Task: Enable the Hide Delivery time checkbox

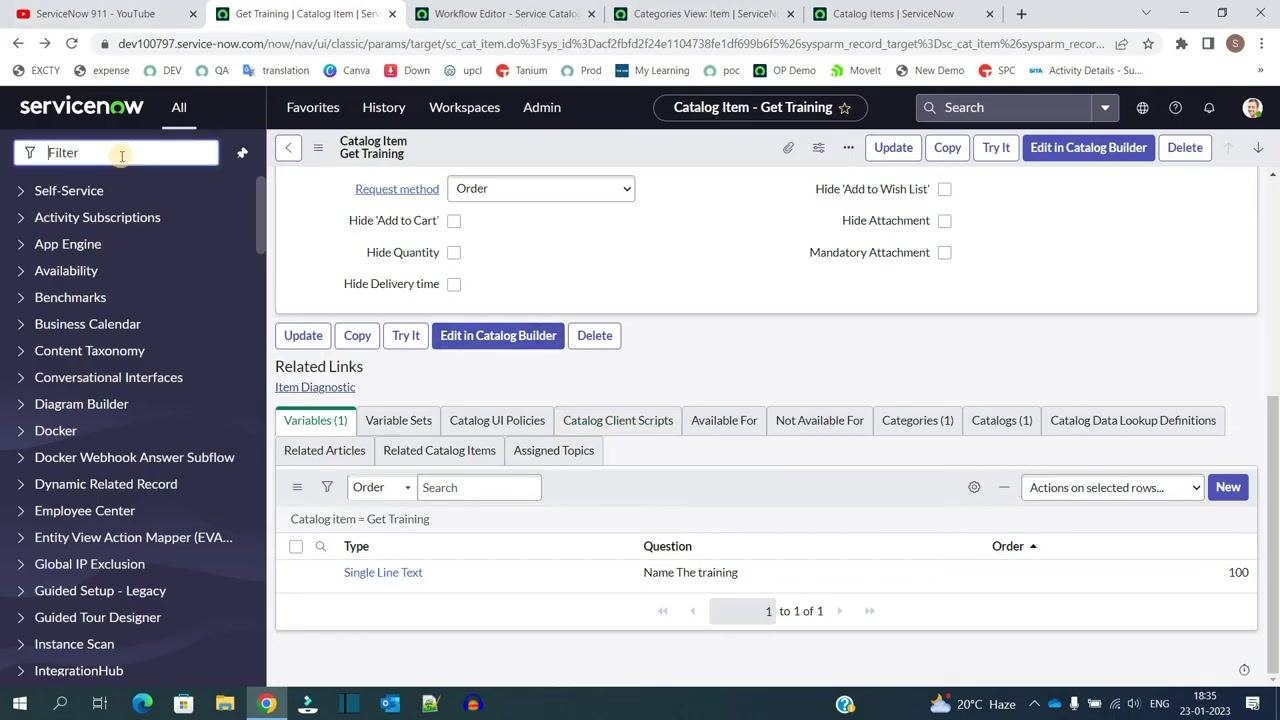Action: [454, 284]
